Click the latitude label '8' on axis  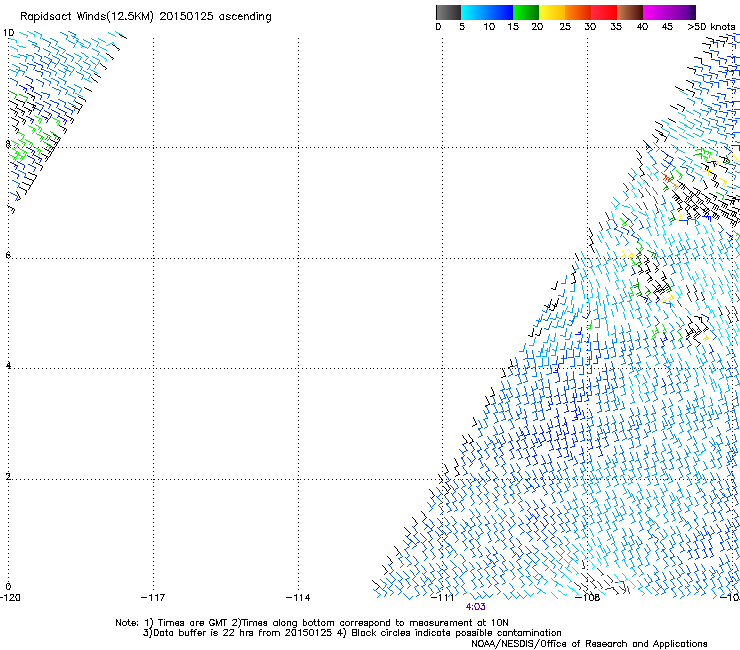(8, 144)
